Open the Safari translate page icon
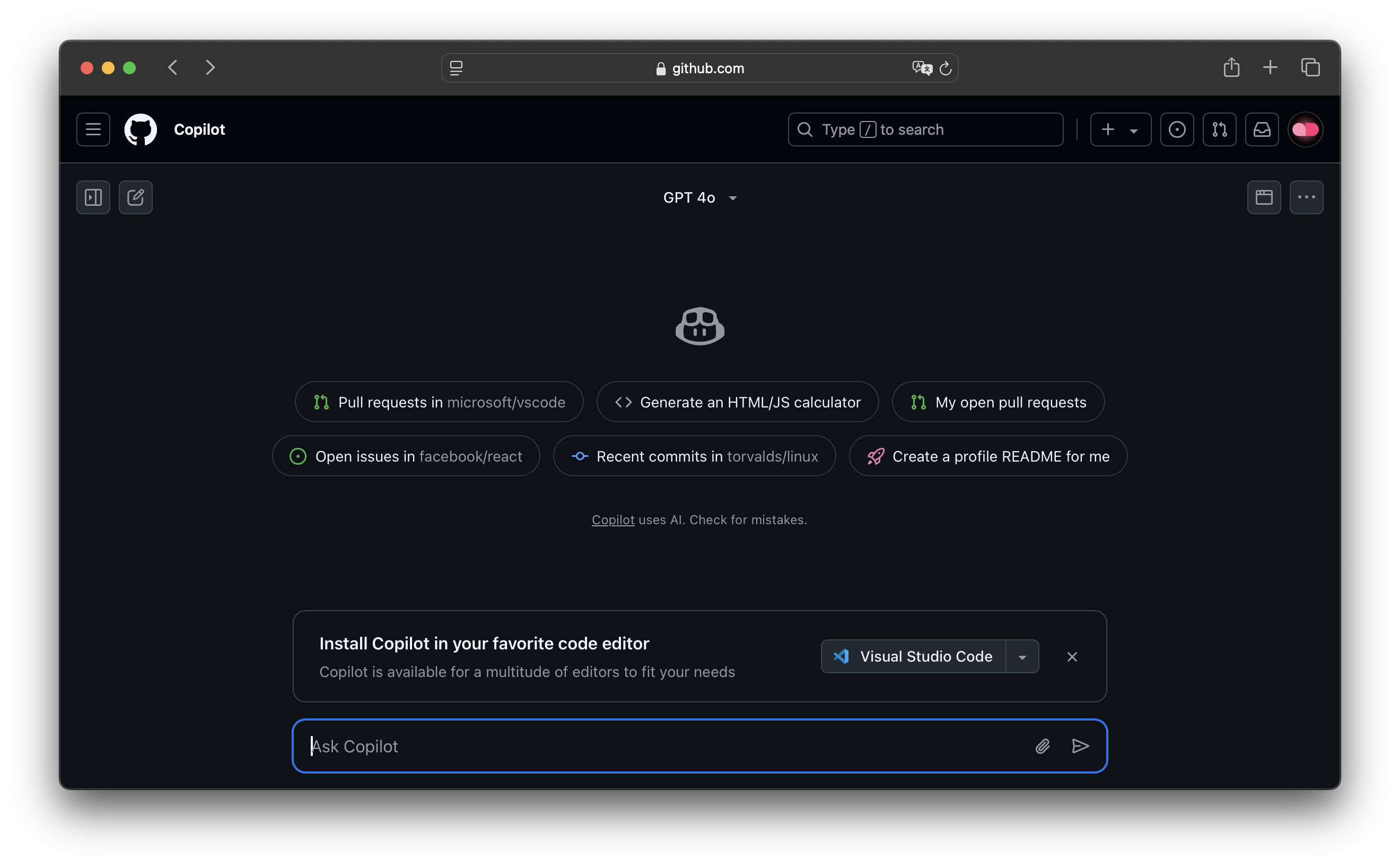This screenshot has width=1400, height=868. pyautogui.click(x=922, y=68)
